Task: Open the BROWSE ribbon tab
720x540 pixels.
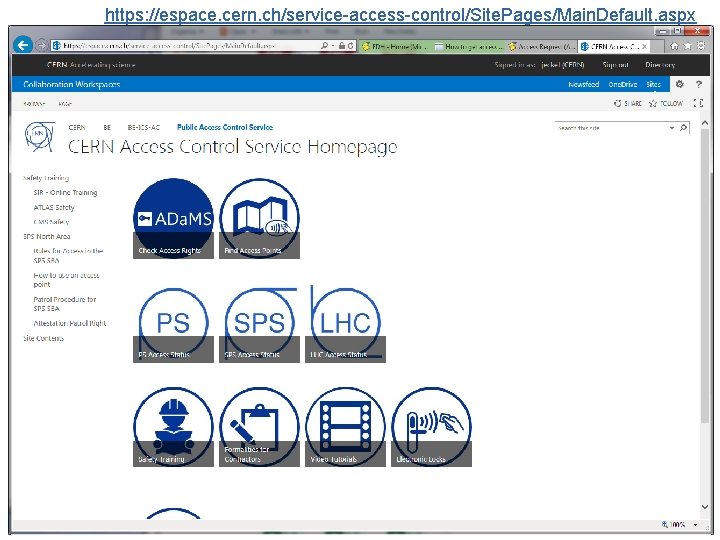Action: click(34, 104)
